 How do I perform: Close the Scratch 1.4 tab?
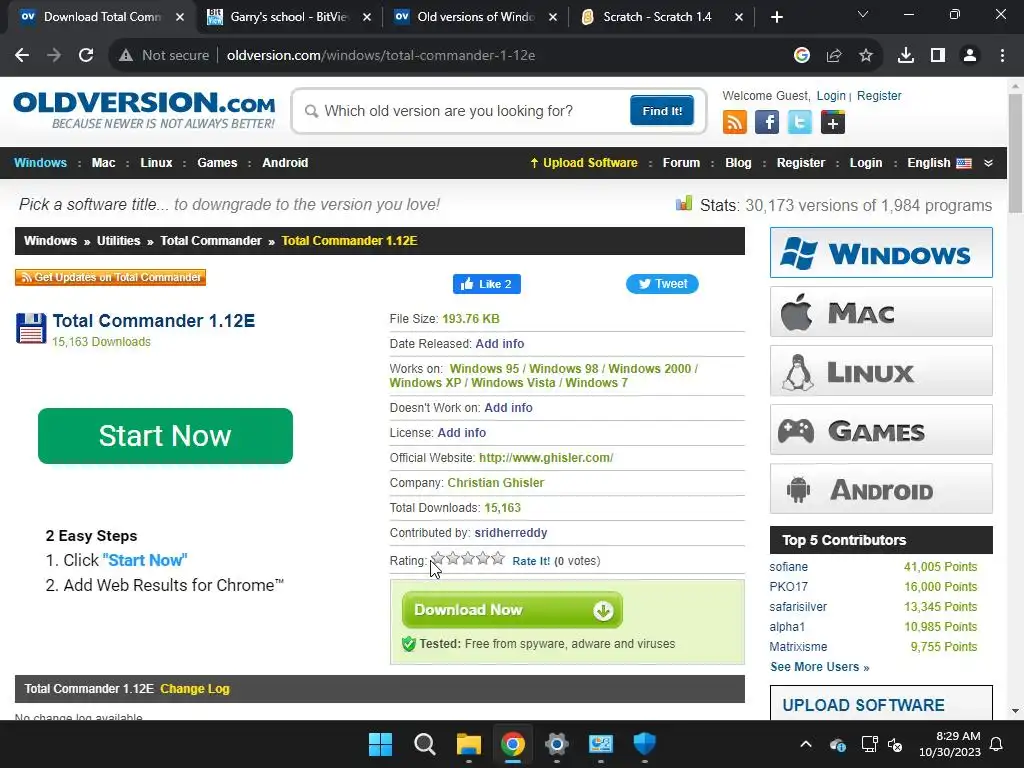pos(739,17)
